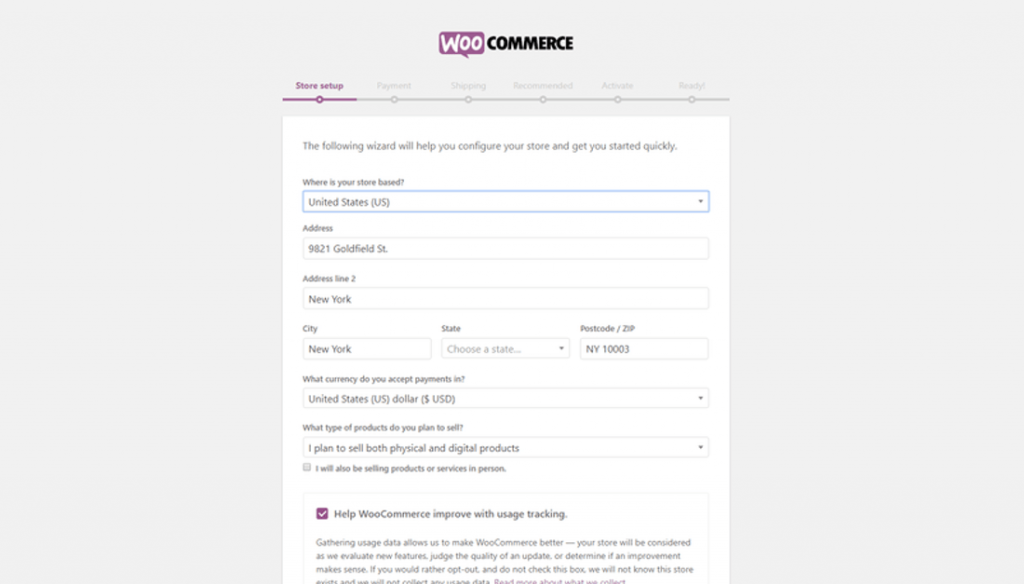This screenshot has height=584, width=1024.
Task: Click the WooCommerce logo
Action: click(x=508, y=42)
